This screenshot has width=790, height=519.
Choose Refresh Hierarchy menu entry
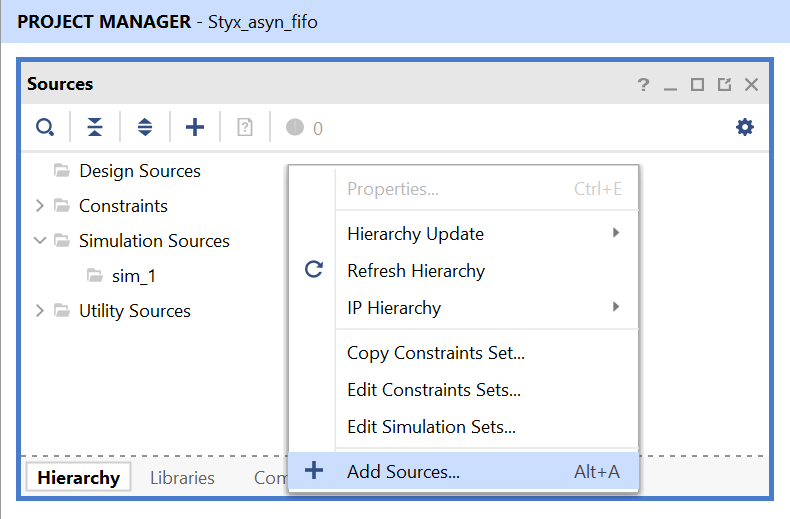pos(415,271)
